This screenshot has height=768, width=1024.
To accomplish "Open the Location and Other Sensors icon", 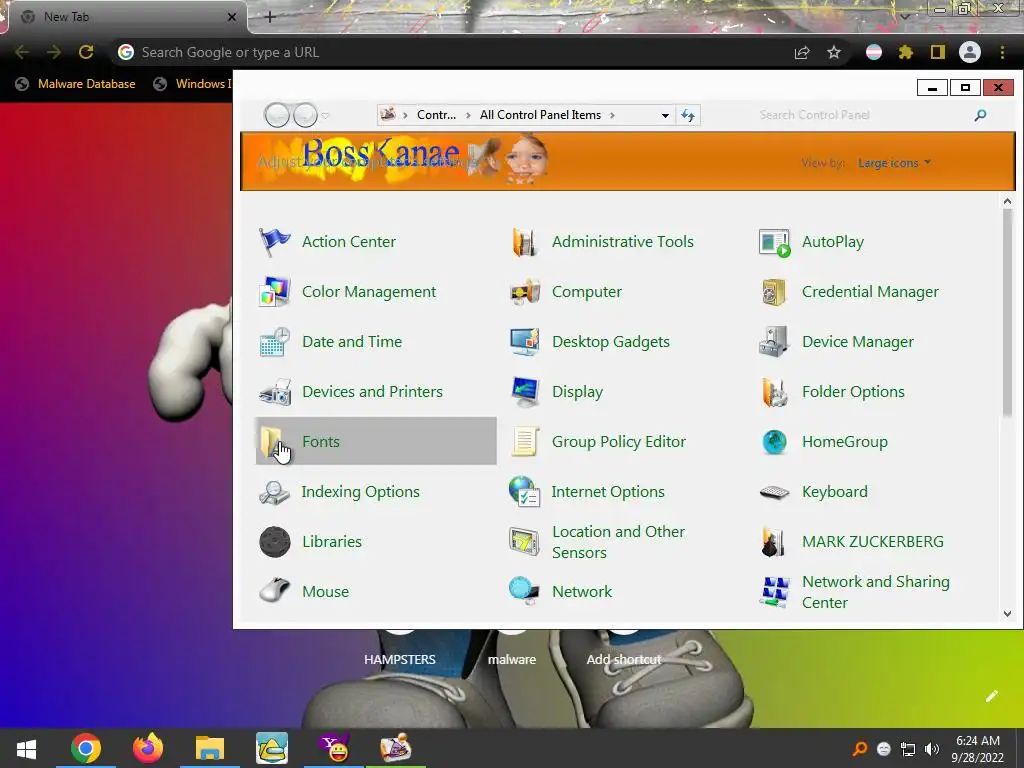I will pyautogui.click(x=524, y=542).
